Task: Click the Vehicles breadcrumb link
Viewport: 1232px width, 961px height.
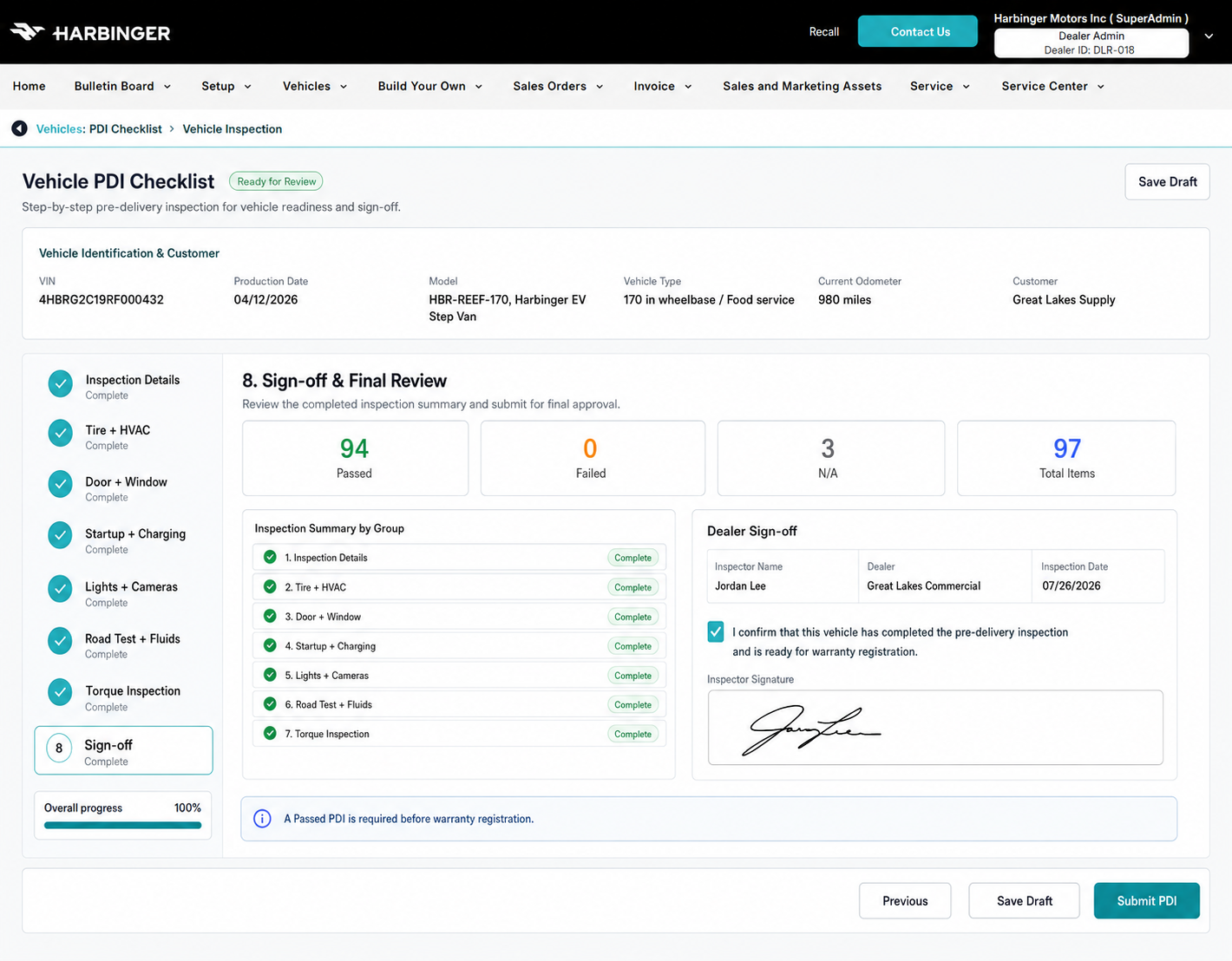Action: [59, 129]
